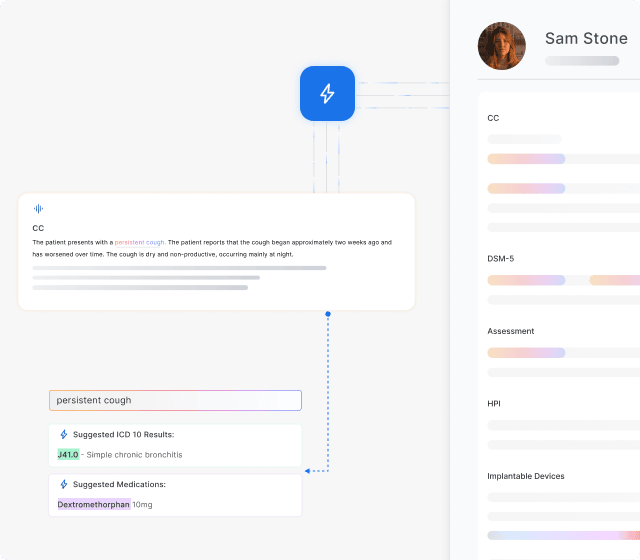Open the Assessment section
The image size is (640, 560).
(510, 331)
